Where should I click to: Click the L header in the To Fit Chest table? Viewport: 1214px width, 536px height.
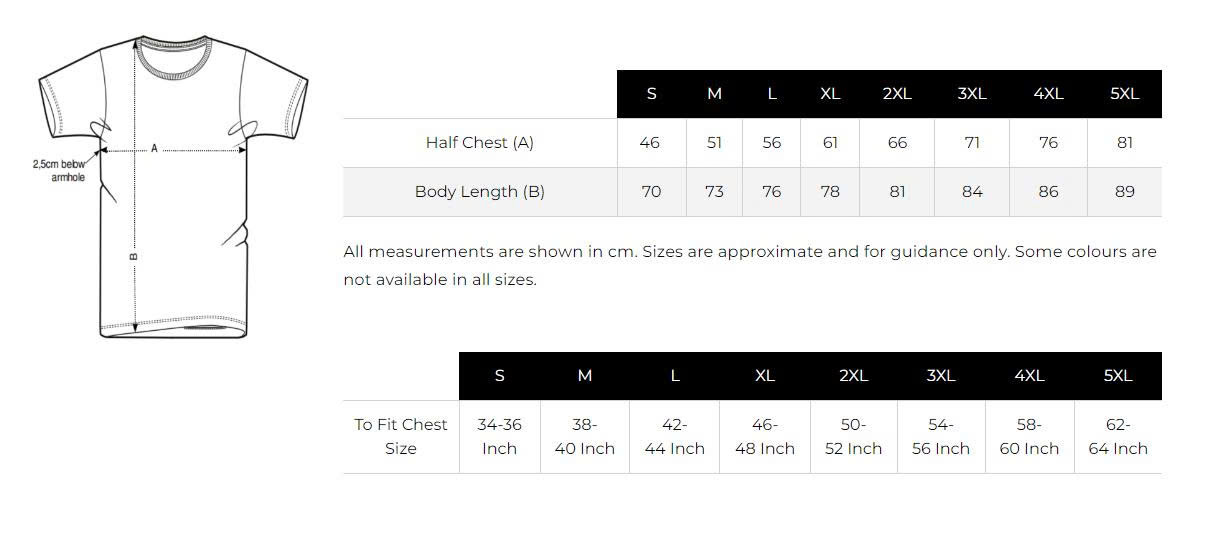[674, 376]
